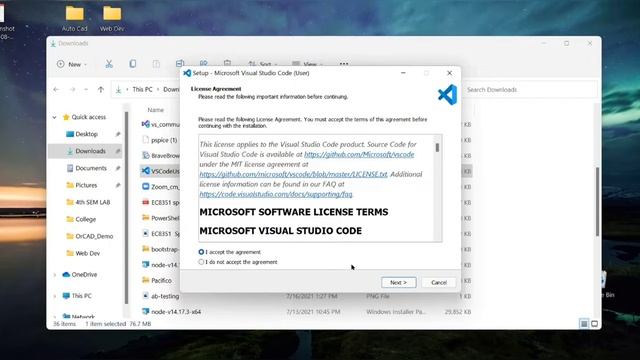Viewport: 640px width, 360px height.
Task: Select the pspice (1) file
Action: [x=164, y=140]
